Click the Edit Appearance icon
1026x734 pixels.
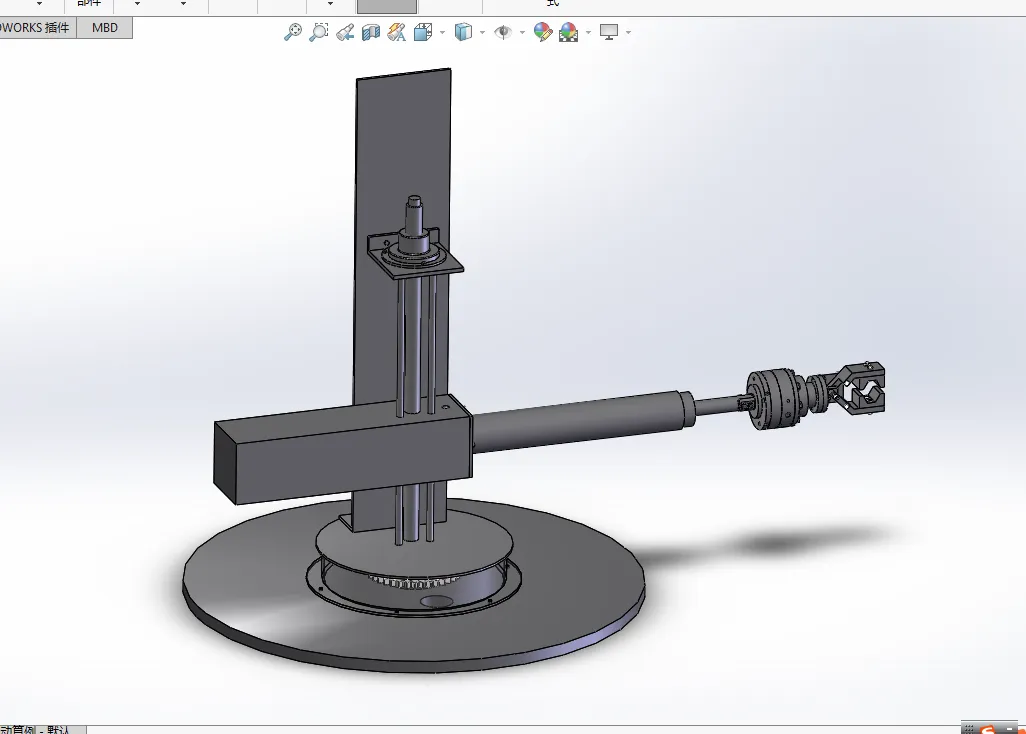pyautogui.click(x=542, y=31)
